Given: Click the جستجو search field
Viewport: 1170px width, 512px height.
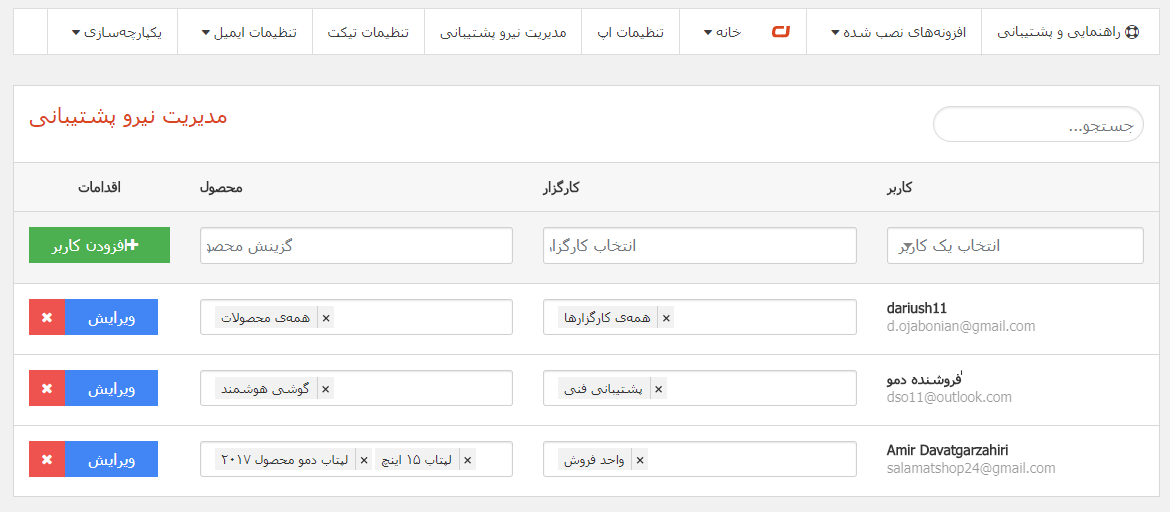Looking at the screenshot, I should click(1037, 125).
